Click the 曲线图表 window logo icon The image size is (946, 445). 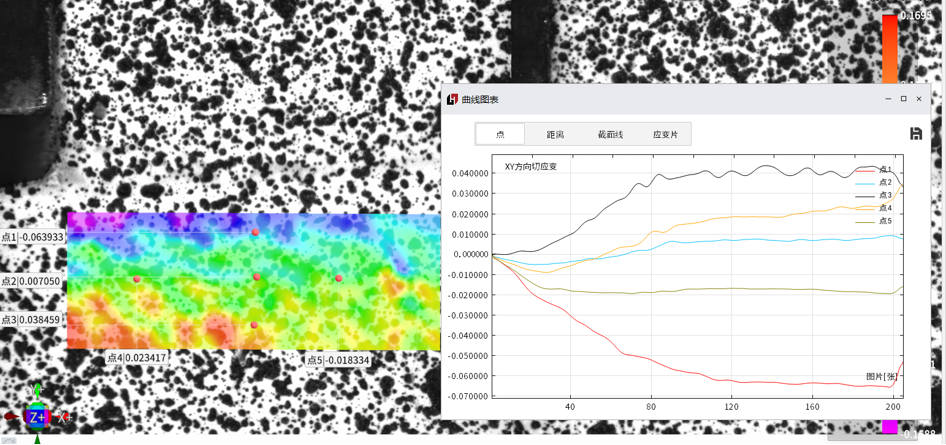point(453,99)
